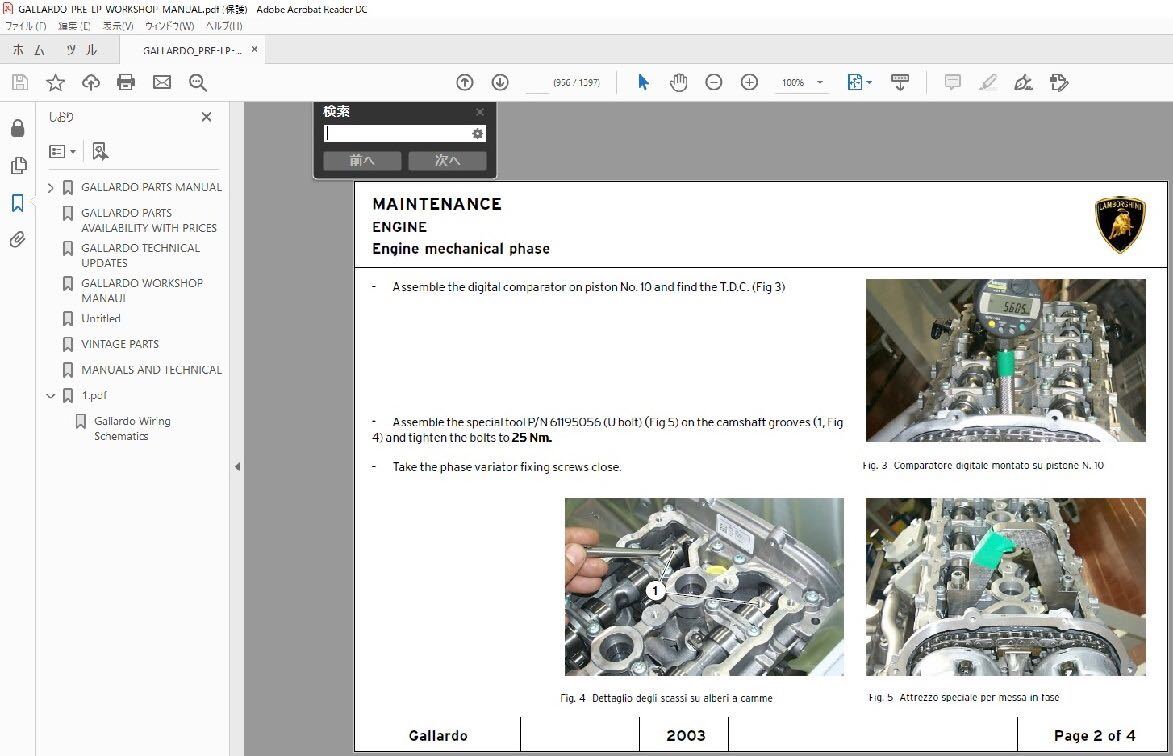Image resolution: width=1173 pixels, height=756 pixels.
Task: Click the share file icon
Action: click(x=1059, y=82)
